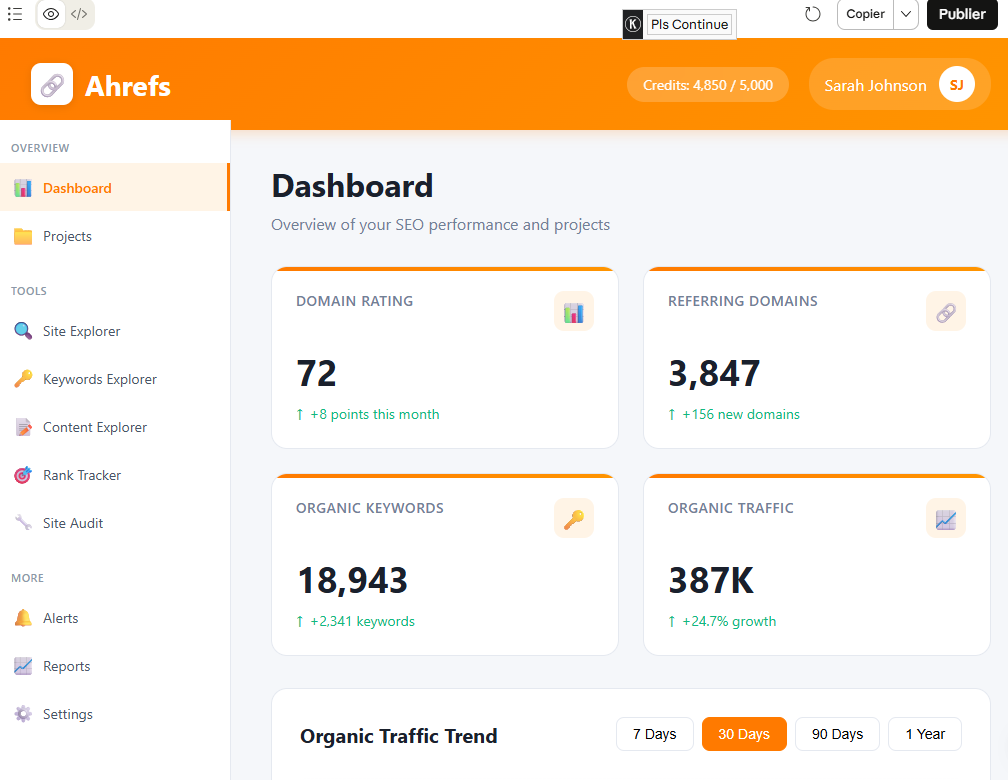
Task: Click the Organic Keywords value 18,943
Action: pos(352,581)
